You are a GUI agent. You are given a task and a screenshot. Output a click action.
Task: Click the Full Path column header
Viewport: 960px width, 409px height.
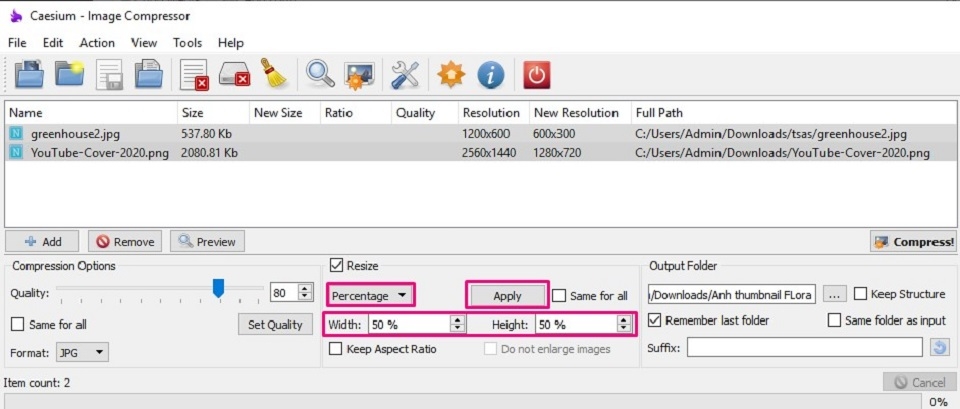pos(793,113)
